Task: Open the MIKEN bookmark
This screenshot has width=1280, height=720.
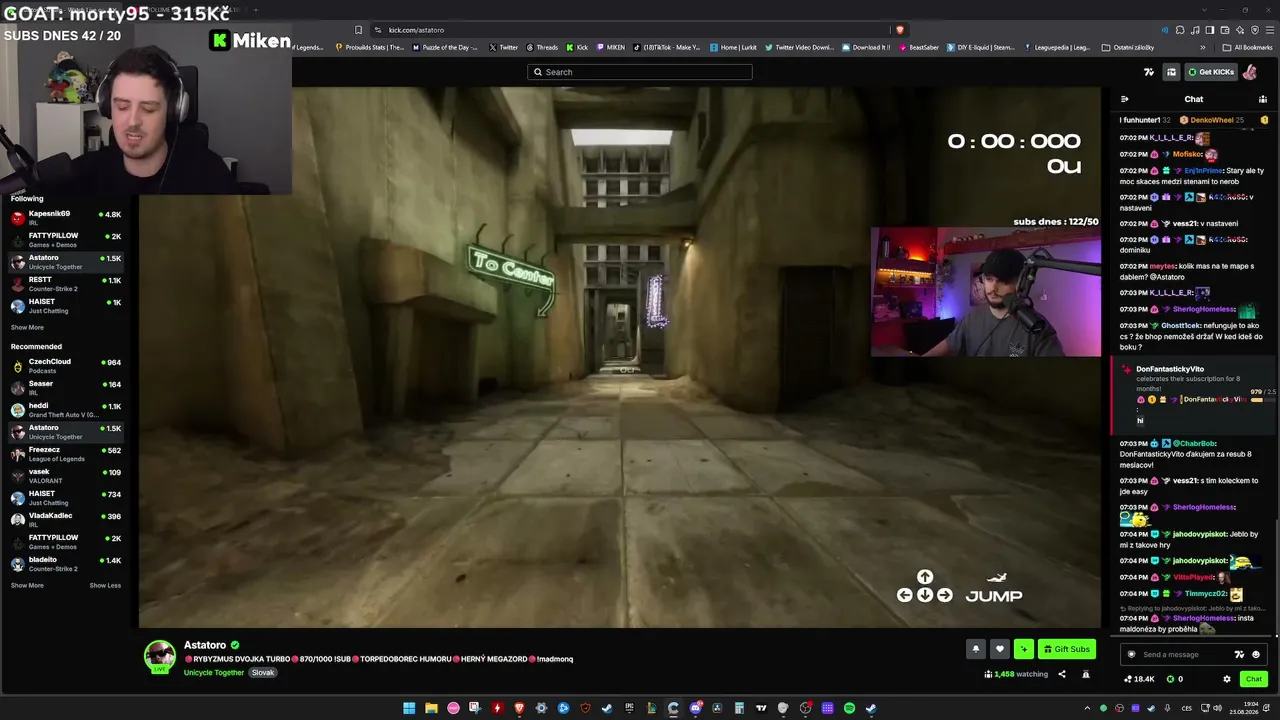Action: tap(610, 47)
